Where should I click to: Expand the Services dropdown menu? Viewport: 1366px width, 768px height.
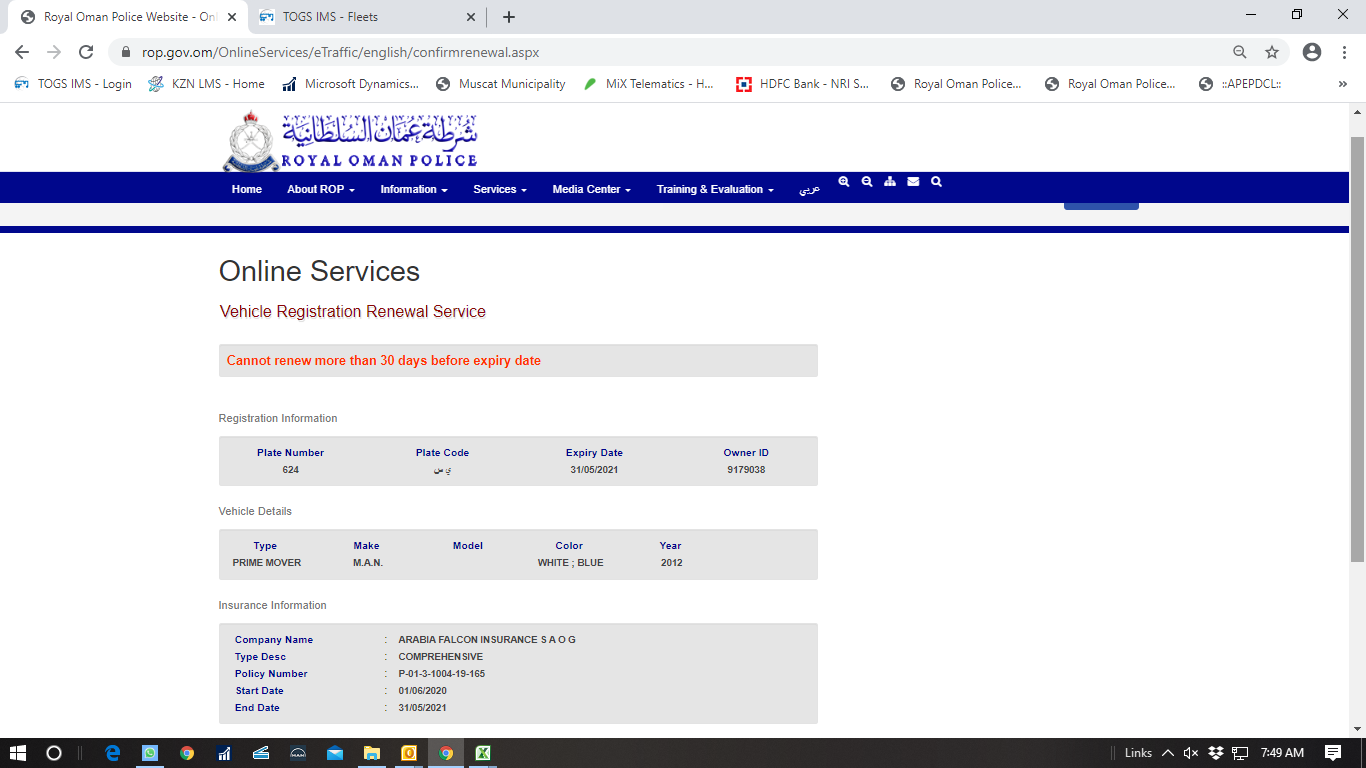point(499,189)
